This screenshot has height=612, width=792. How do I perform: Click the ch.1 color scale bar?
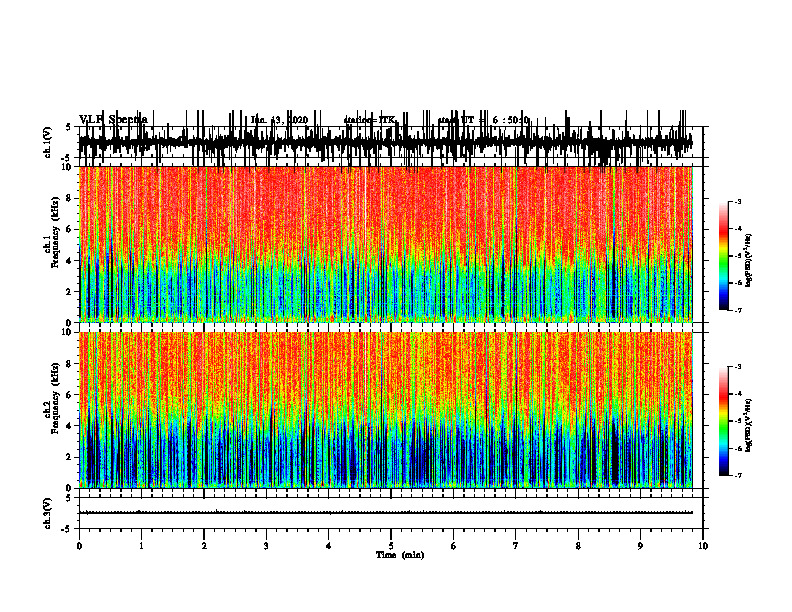pos(723,256)
